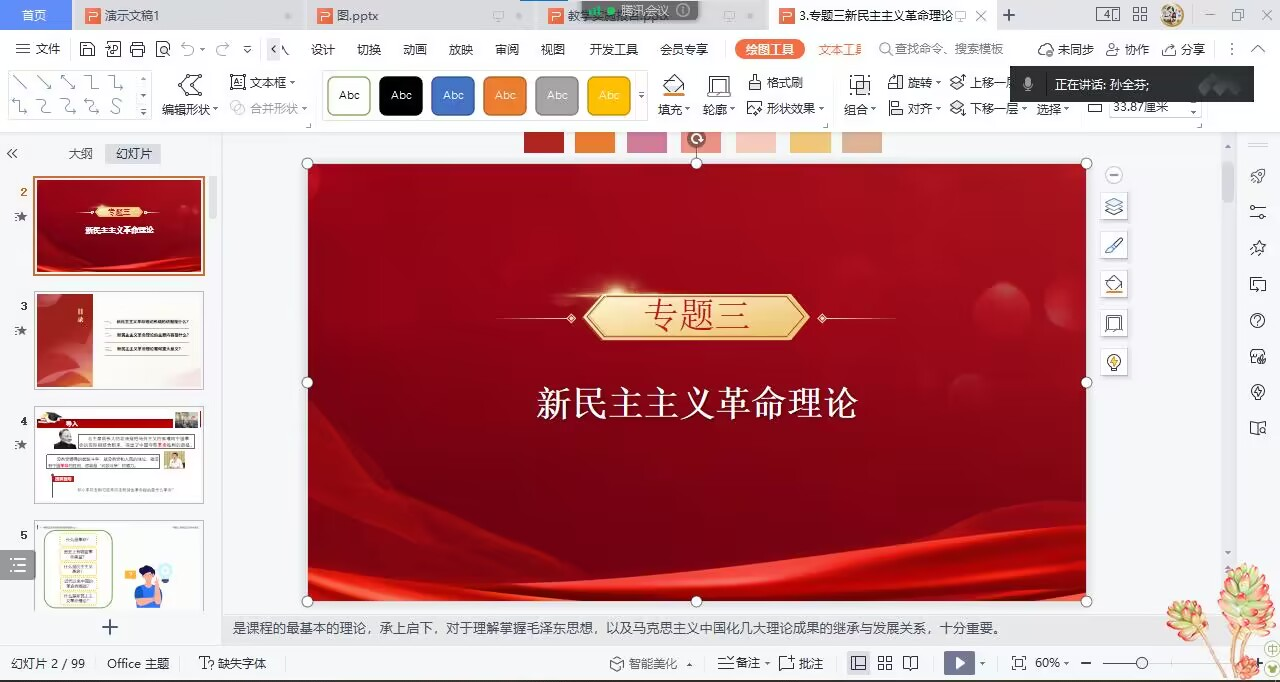Select the slide 3 thumbnail
The width and height of the screenshot is (1280, 682).
119,340
